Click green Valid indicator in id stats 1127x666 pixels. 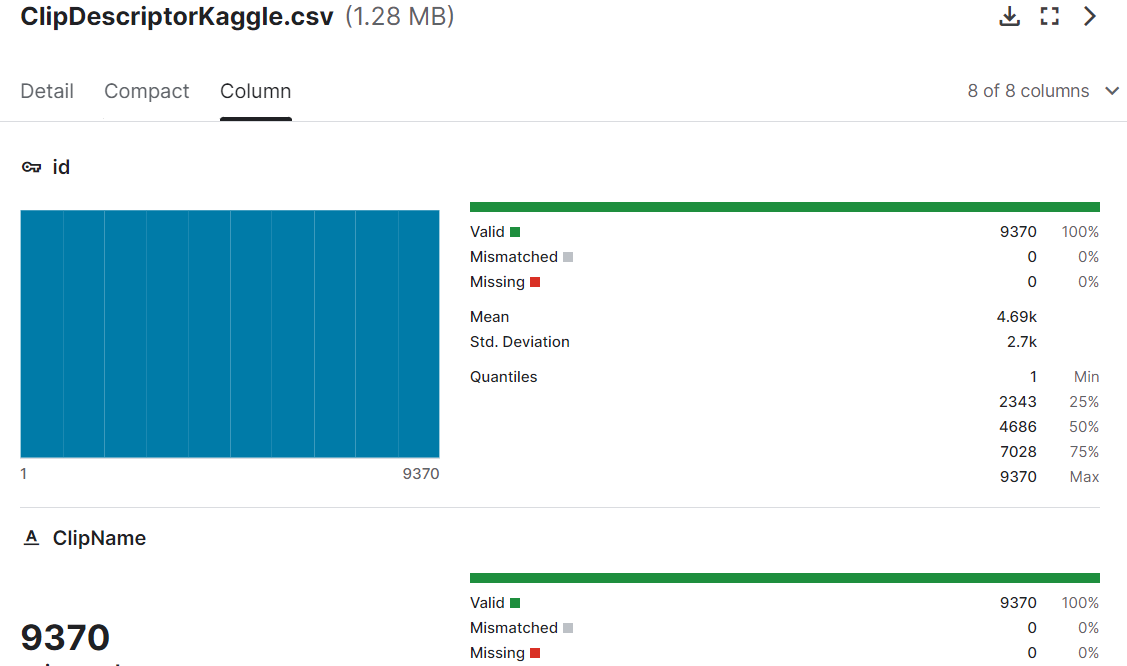tap(515, 232)
